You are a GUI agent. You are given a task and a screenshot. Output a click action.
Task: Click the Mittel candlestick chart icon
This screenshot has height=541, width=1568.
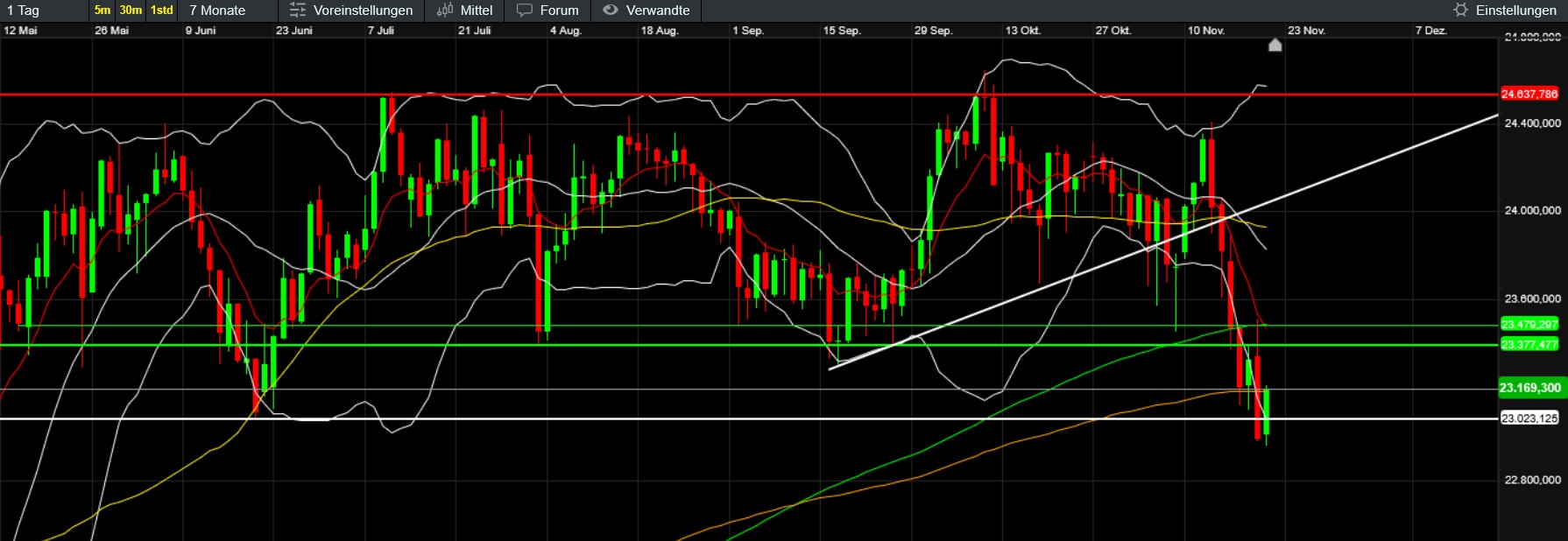[x=445, y=11]
